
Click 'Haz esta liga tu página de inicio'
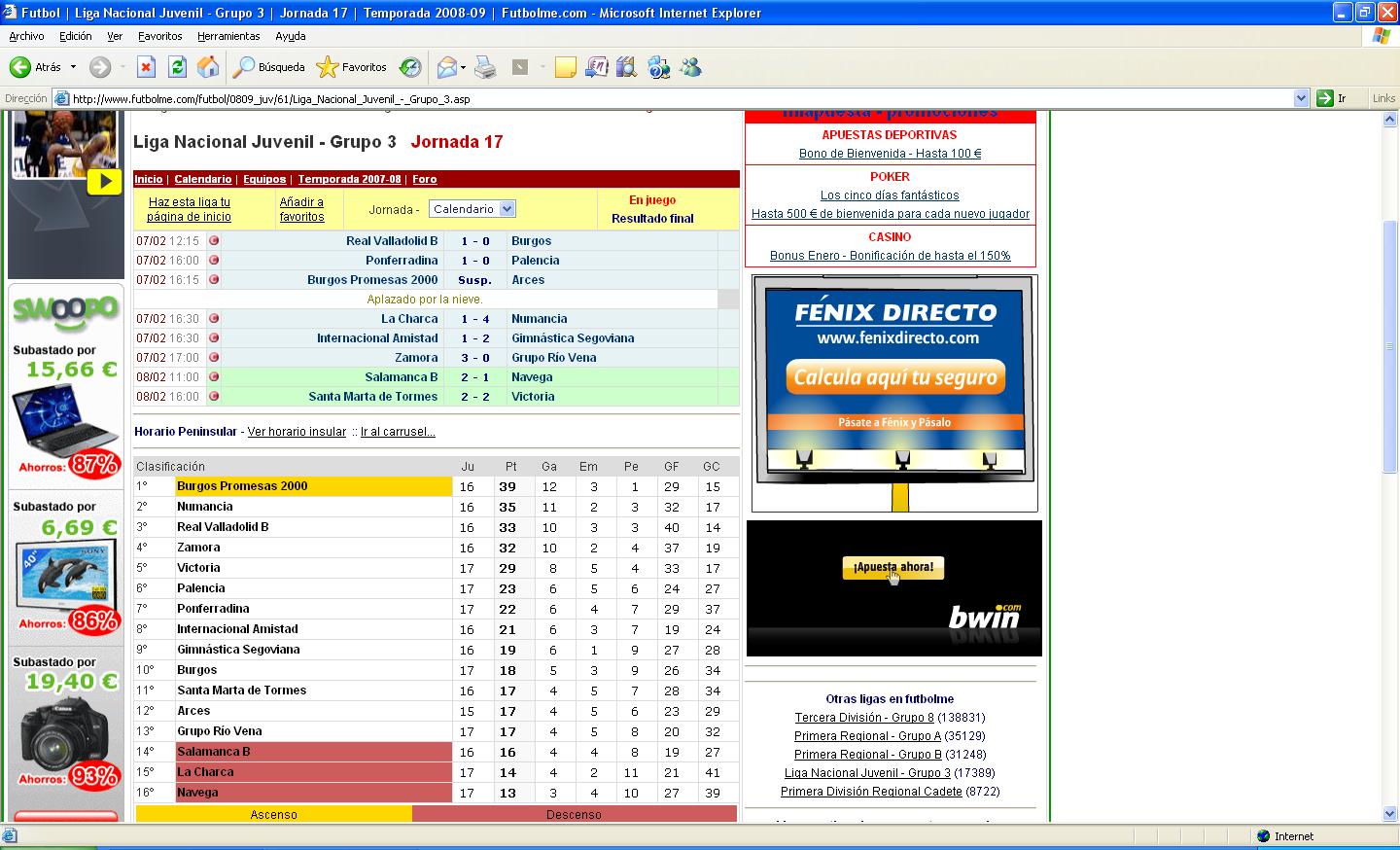(189, 209)
